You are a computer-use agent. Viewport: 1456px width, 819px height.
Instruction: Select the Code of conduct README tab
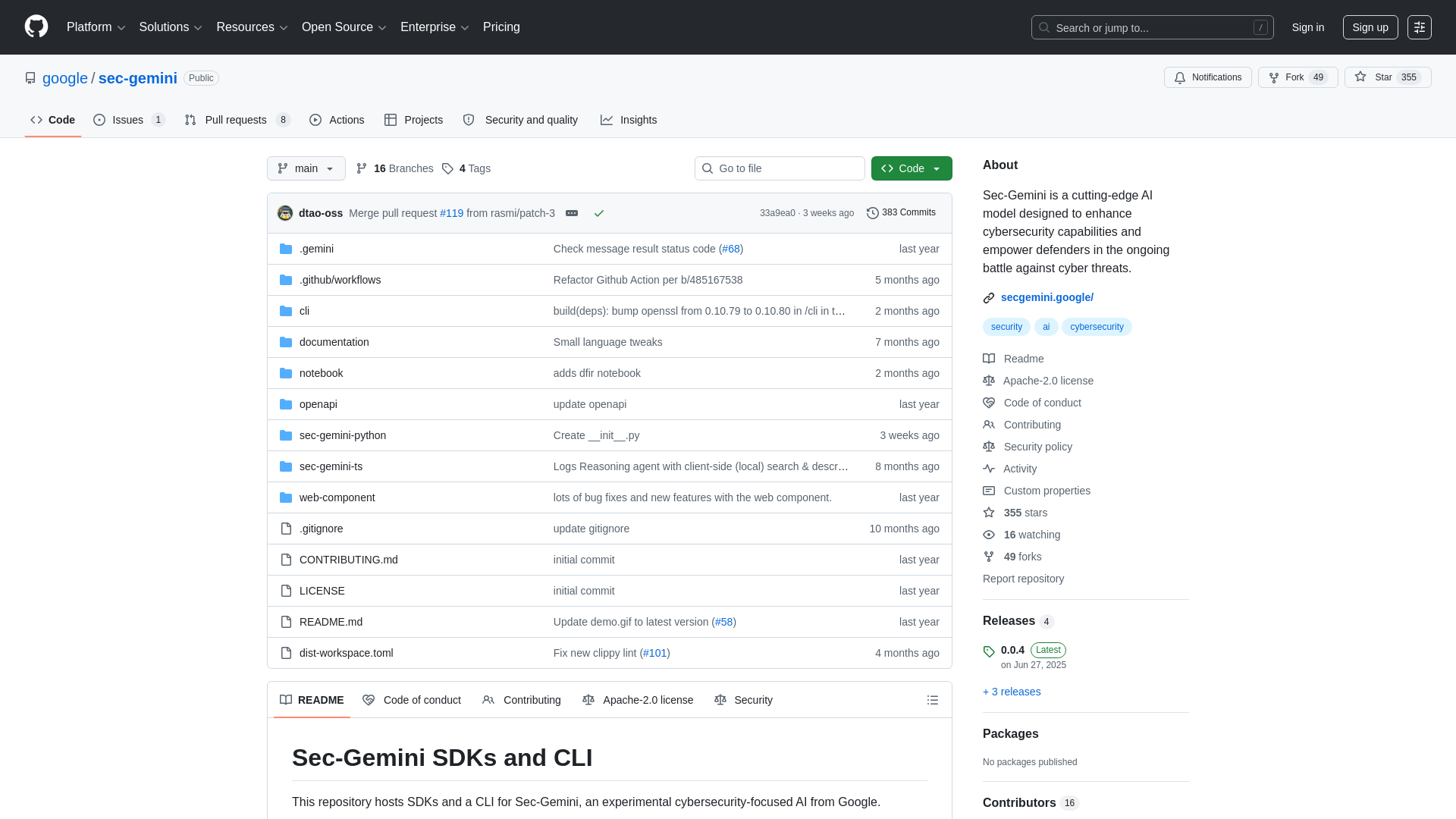(x=412, y=700)
